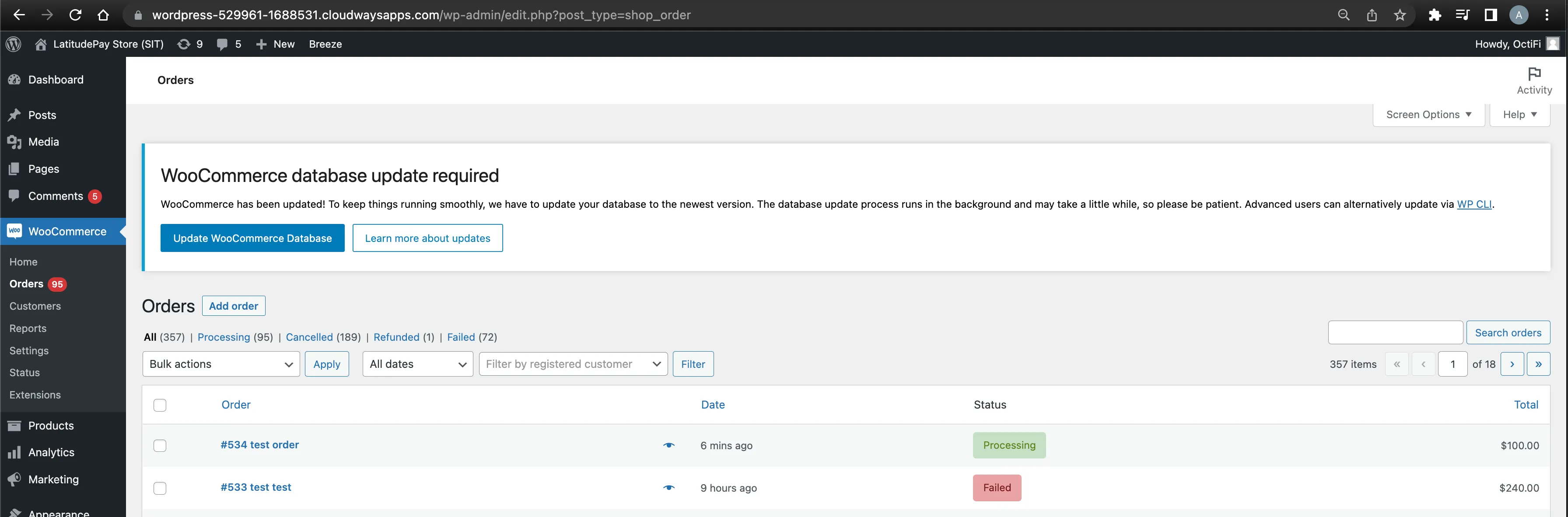Expand the Help panel

tap(1519, 115)
